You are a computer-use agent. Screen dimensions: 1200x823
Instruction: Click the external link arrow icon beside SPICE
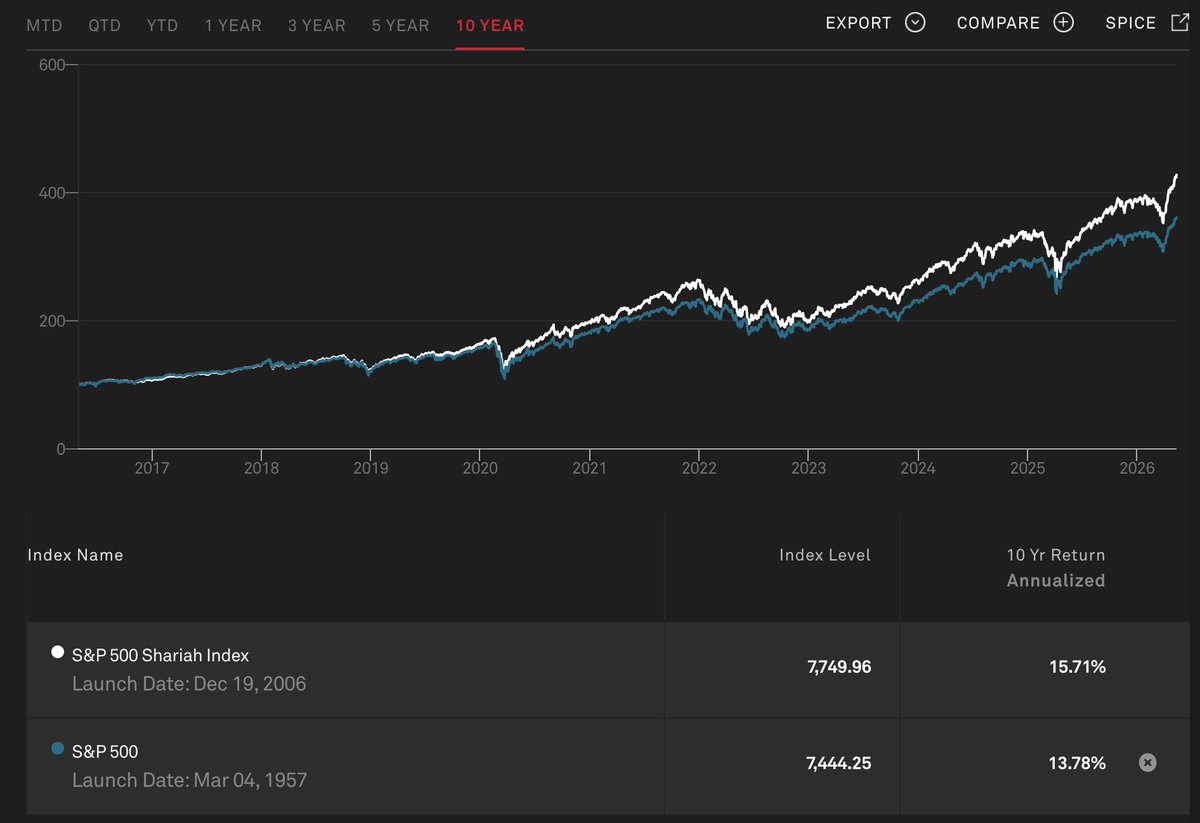[1179, 22]
